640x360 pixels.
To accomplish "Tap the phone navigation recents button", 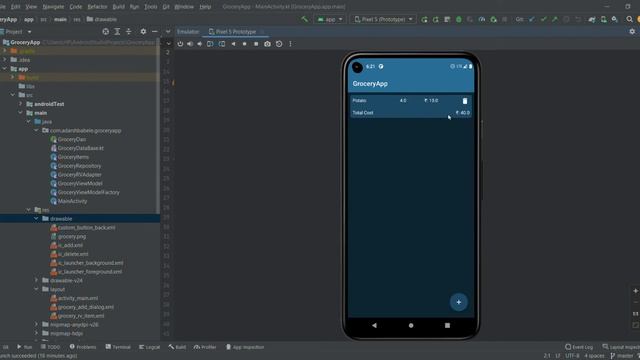I will [447, 325].
